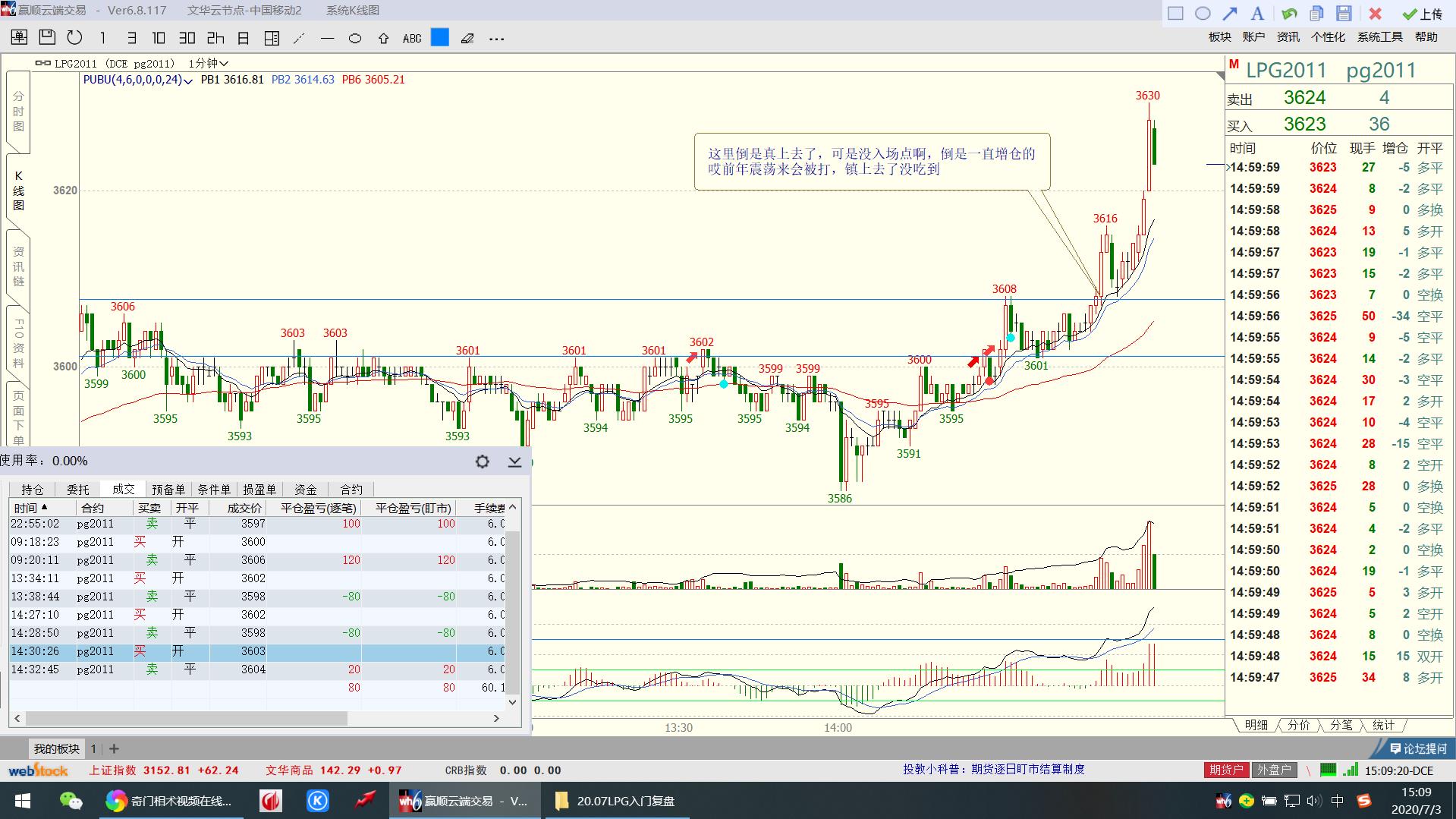Open the blue drawing color swatch

pyautogui.click(x=440, y=37)
